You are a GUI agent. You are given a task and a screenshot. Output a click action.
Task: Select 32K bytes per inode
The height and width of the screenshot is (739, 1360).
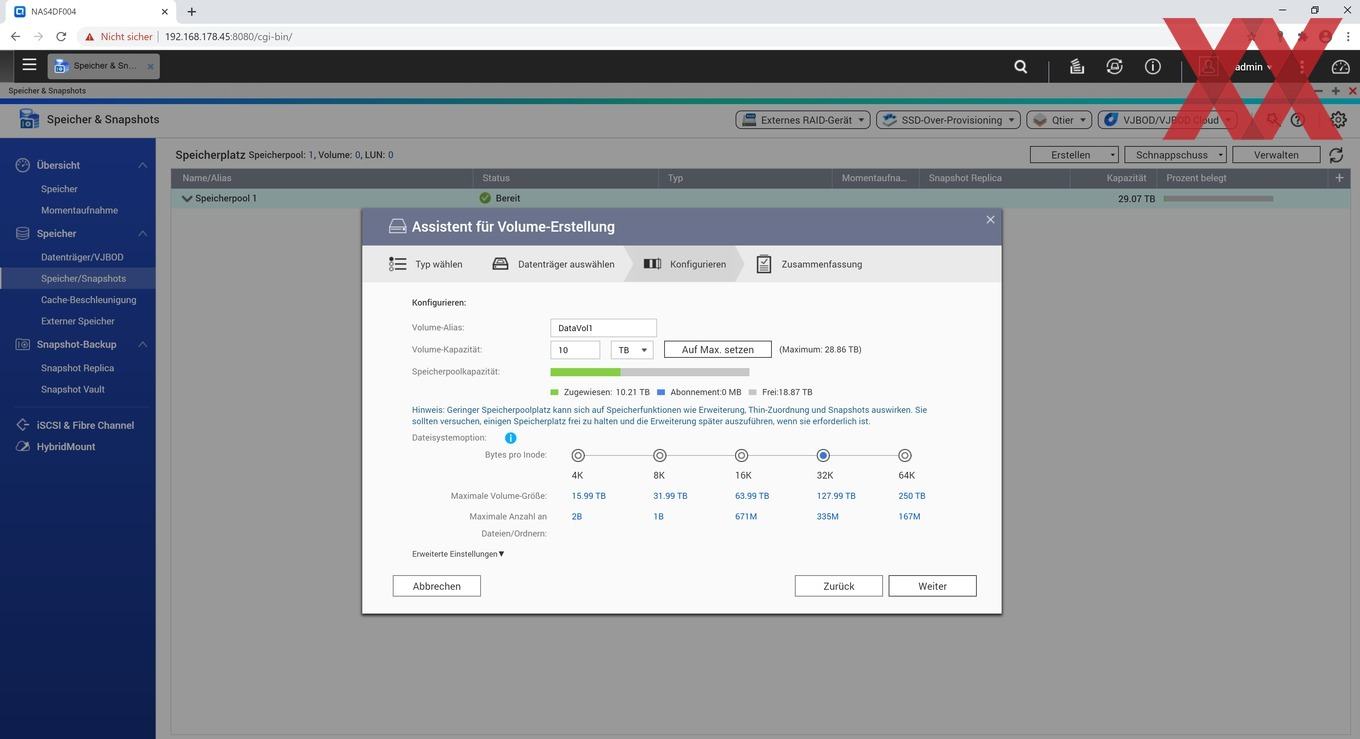click(x=823, y=456)
